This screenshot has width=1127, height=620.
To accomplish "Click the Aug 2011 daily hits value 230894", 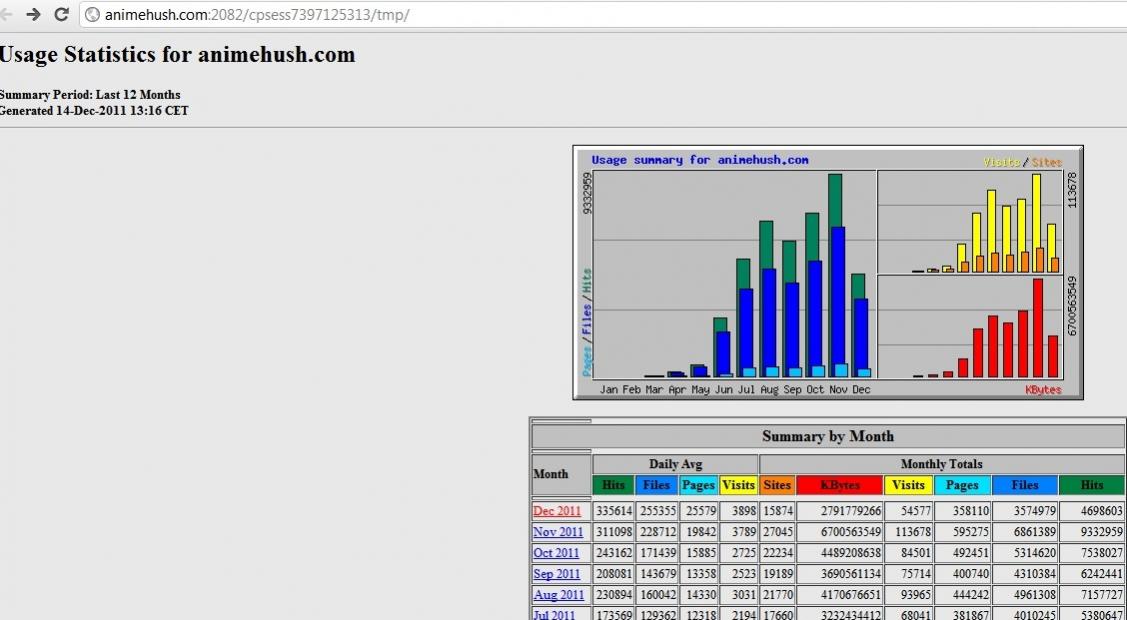I will 613,595.
